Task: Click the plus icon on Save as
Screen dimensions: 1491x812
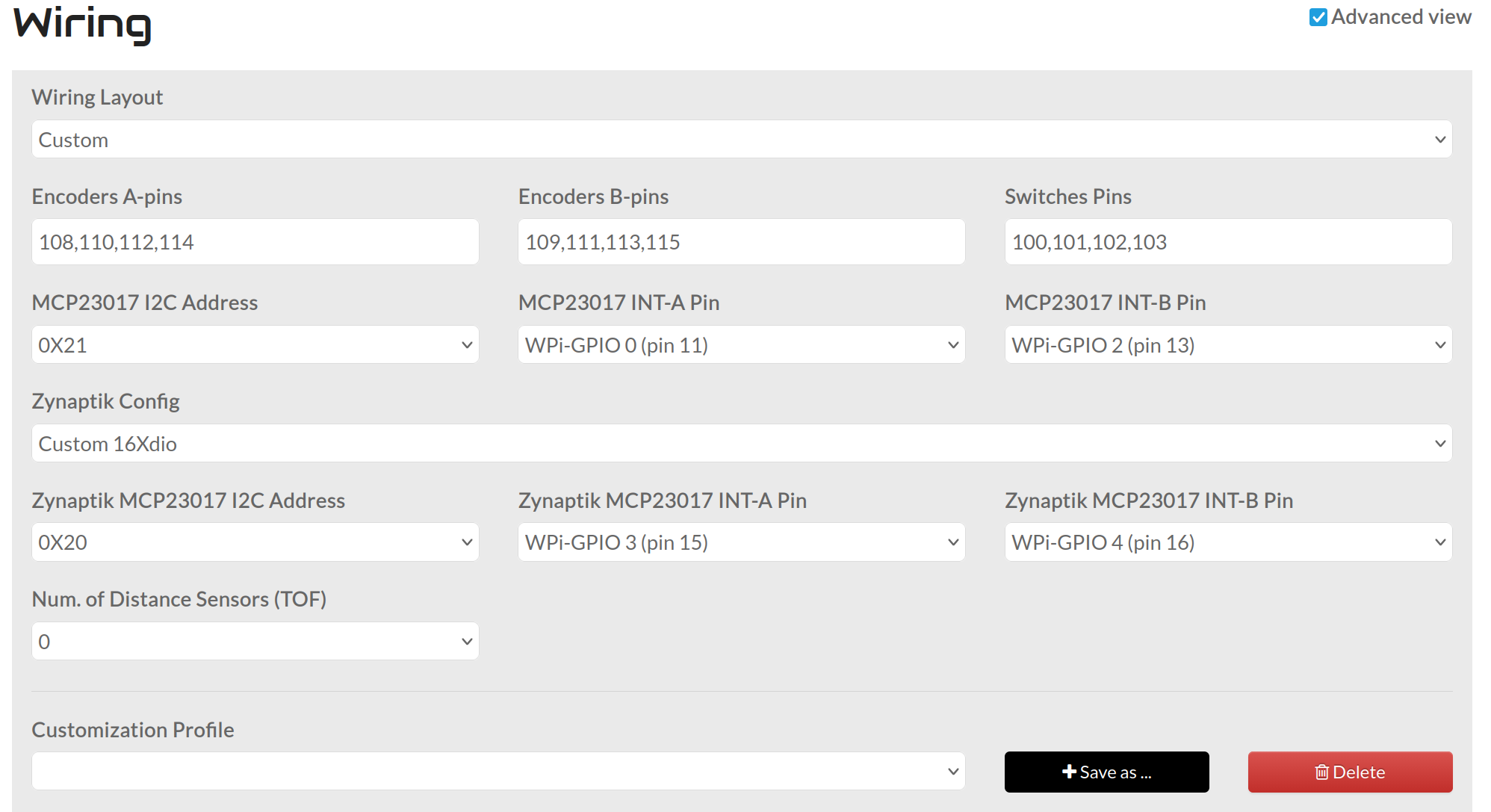Action: 1069,772
